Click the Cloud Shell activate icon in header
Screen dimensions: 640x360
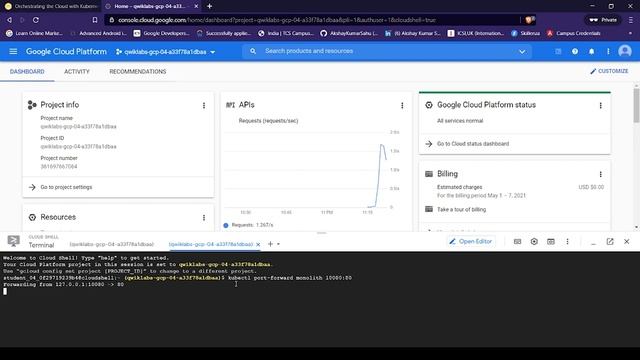click(558, 51)
